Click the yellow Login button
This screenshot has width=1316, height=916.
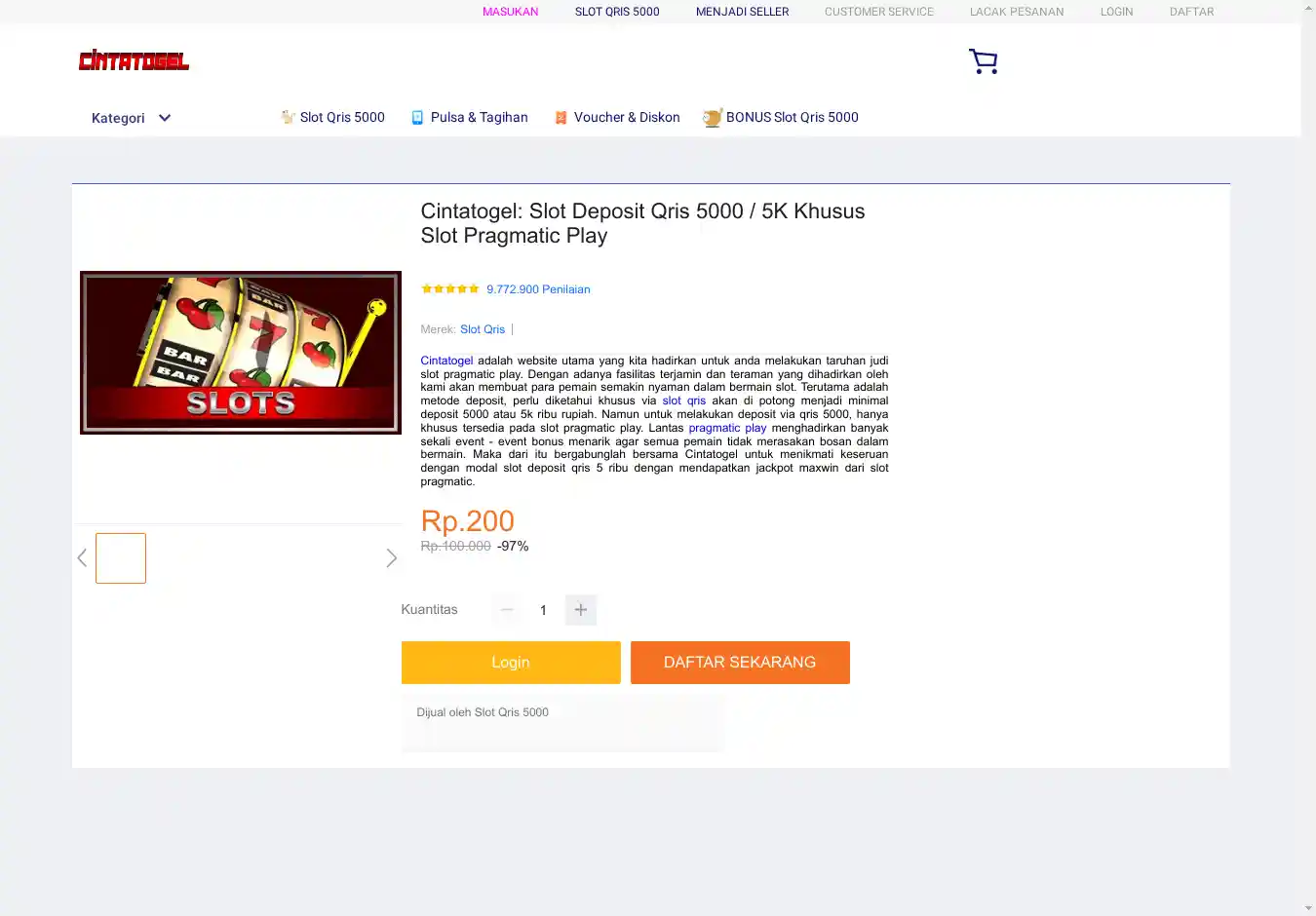click(511, 663)
